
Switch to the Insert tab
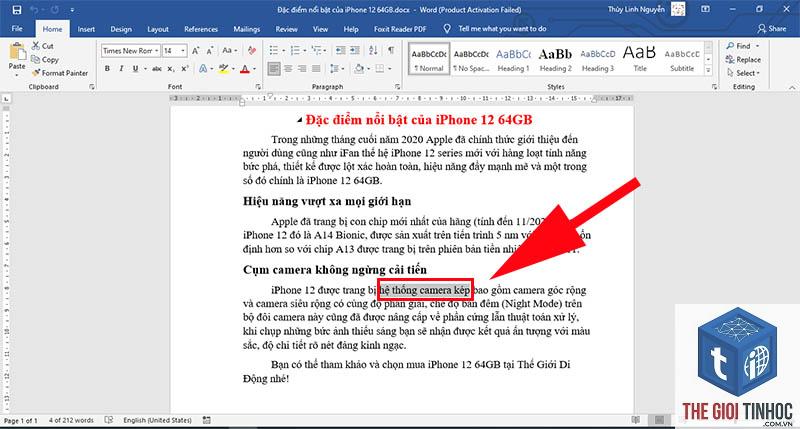click(x=86, y=29)
